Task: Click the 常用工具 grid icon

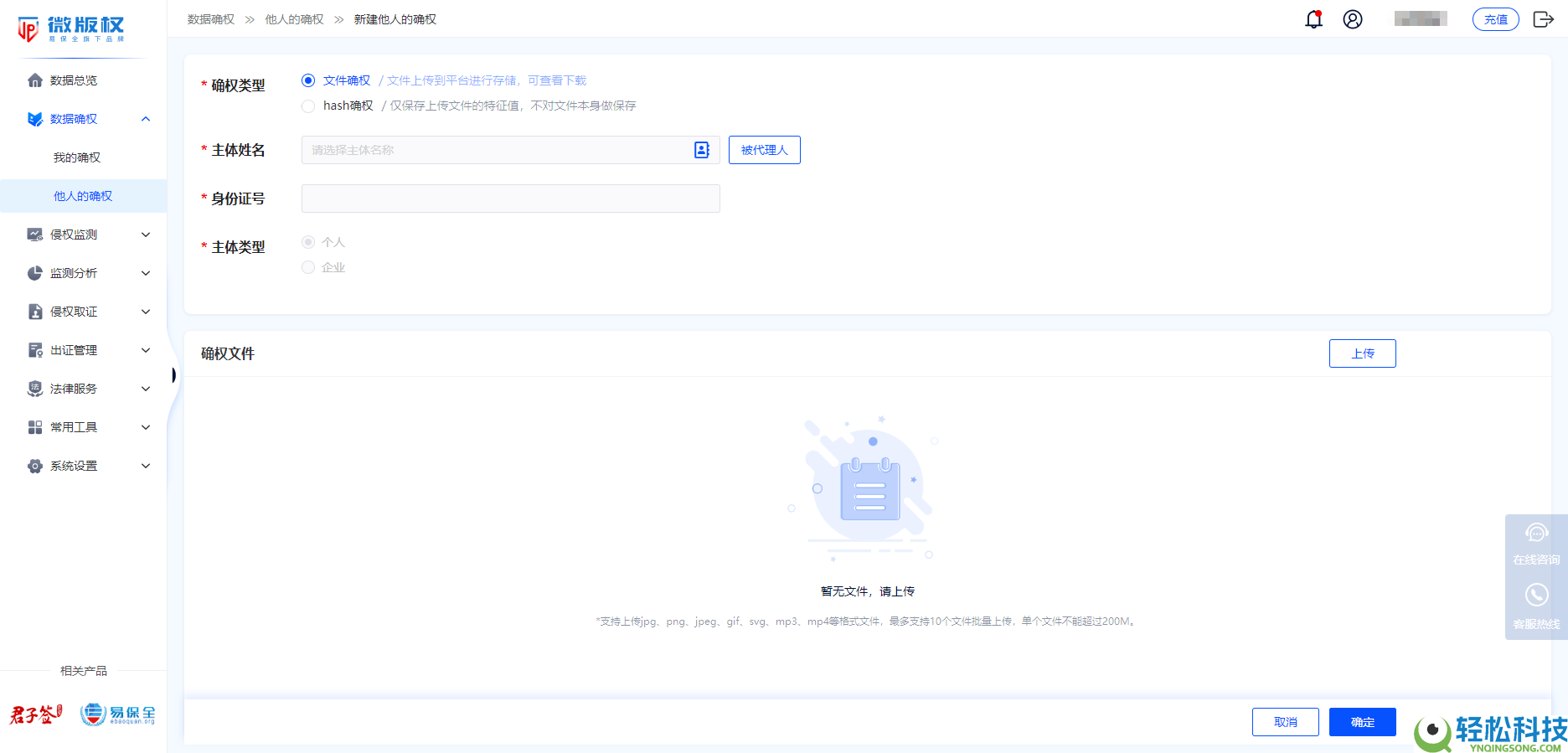Action: pos(35,427)
